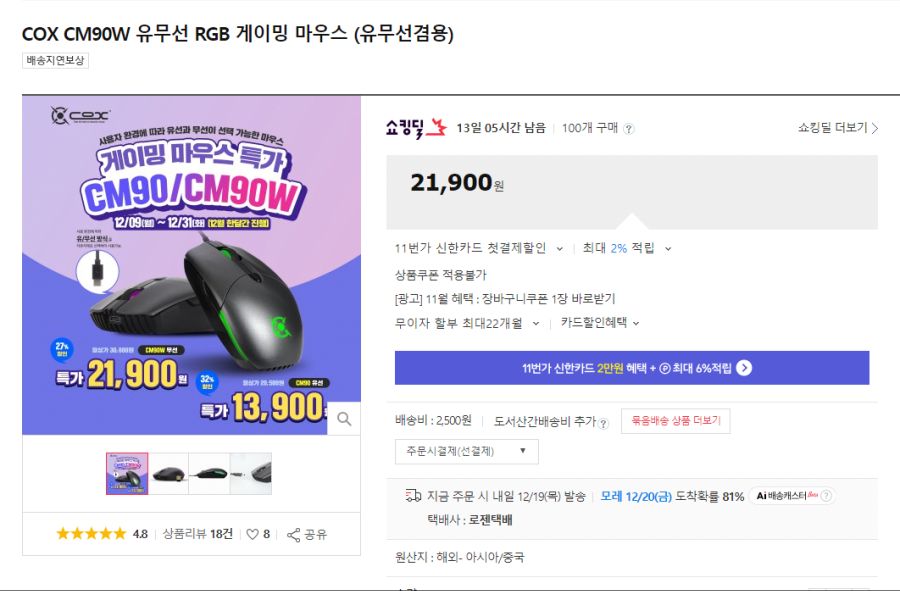Open the 주문시결제(선결제) payment dropdown
This screenshot has height=591, width=900.
pyautogui.click(x=467, y=450)
